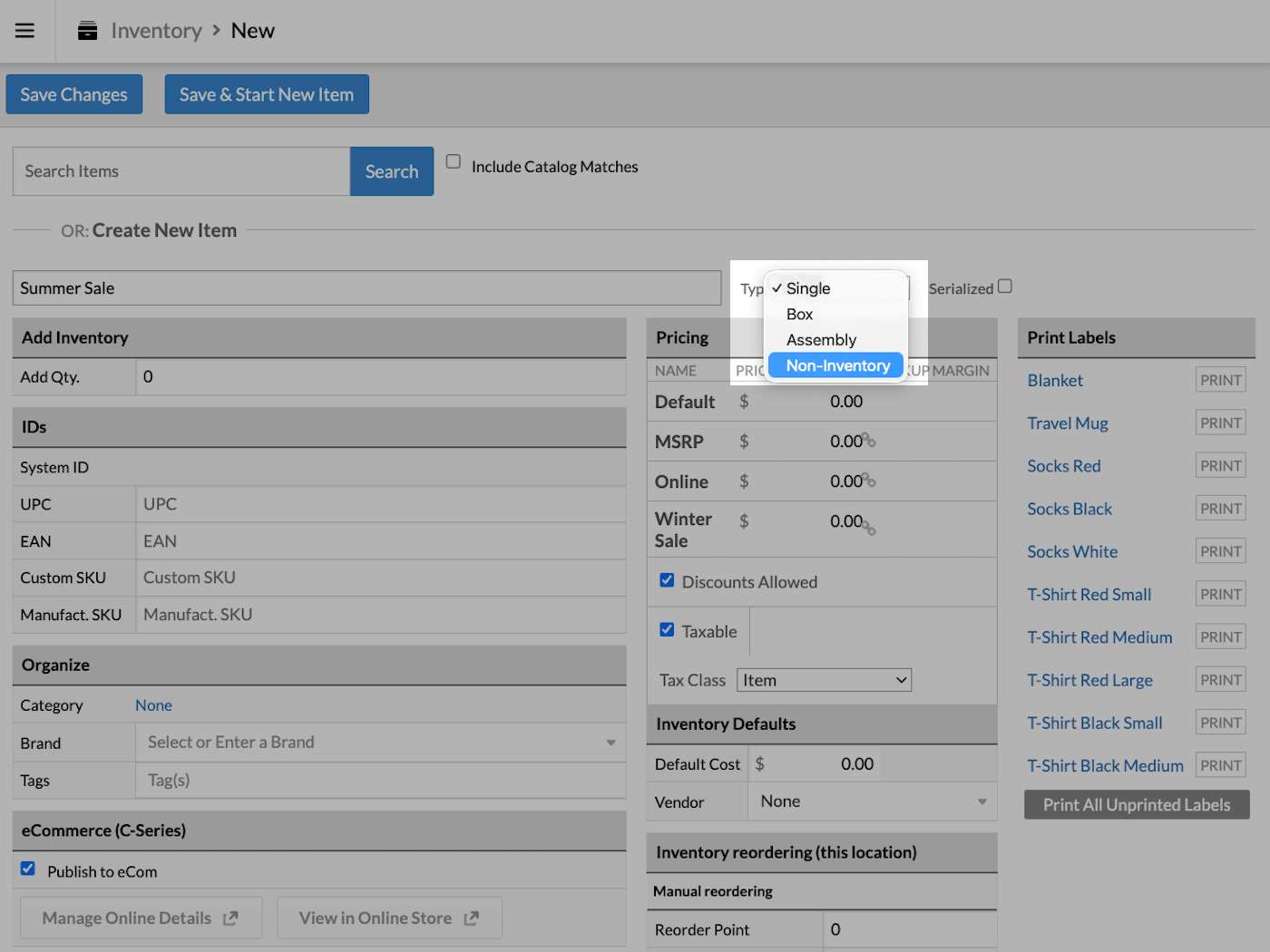Choose Box from the Type list
The height and width of the screenshot is (952, 1270).
click(835, 314)
